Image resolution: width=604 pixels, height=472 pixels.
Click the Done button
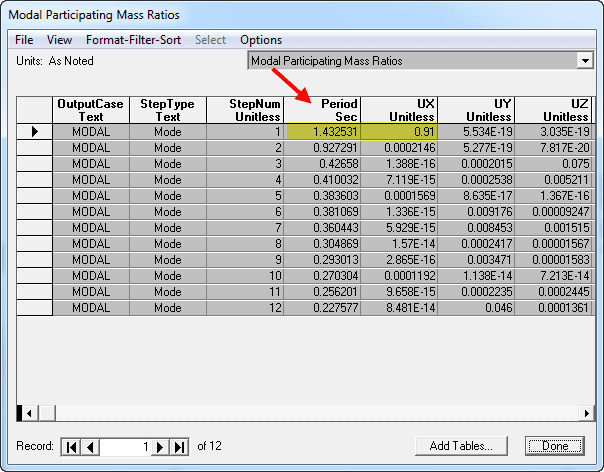[x=555, y=446]
